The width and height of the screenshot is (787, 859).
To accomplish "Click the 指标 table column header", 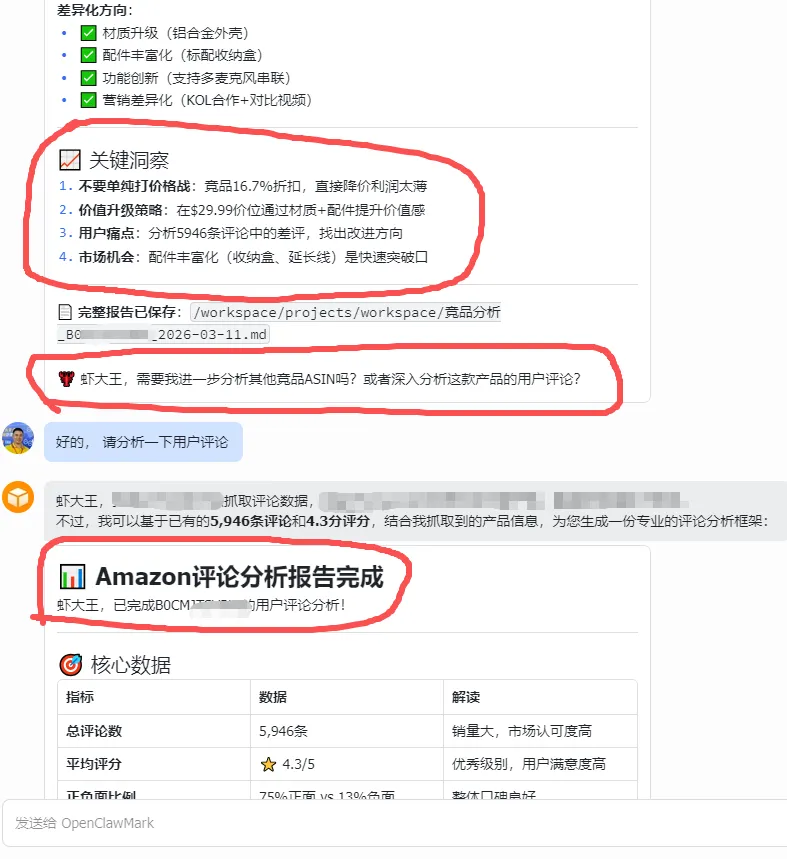I will click(80, 697).
